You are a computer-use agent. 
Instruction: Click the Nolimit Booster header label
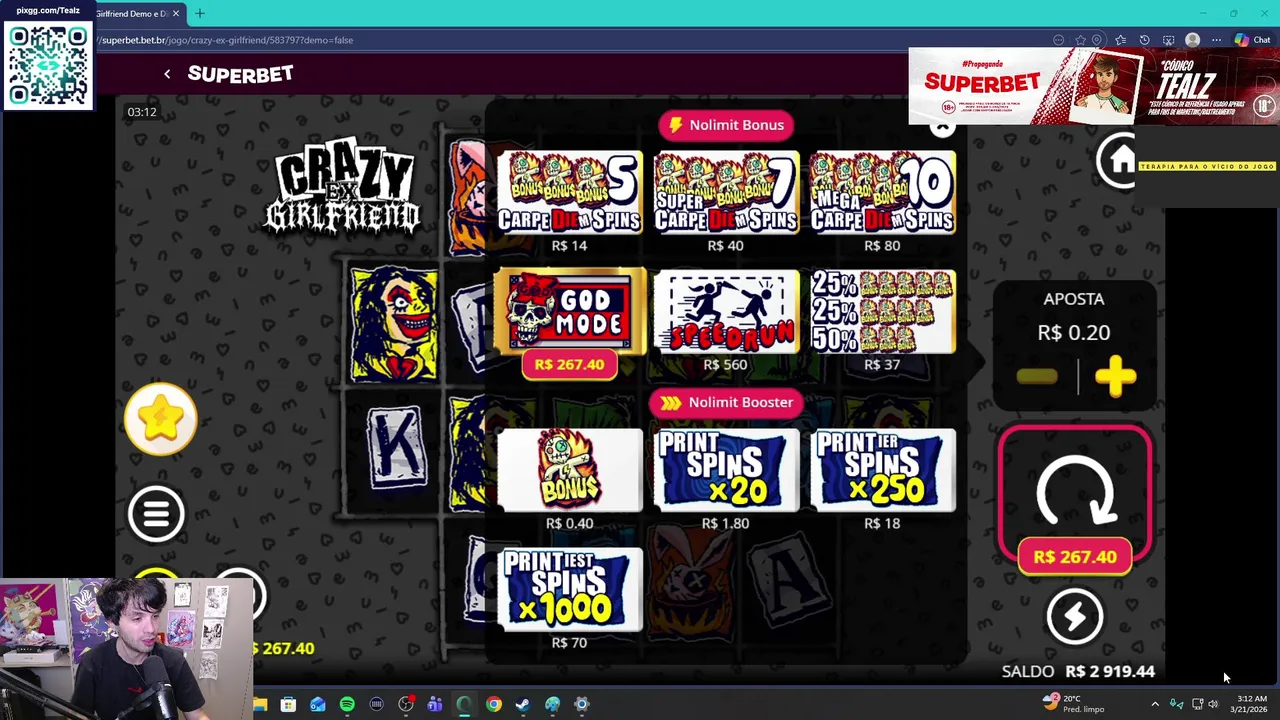coord(726,402)
